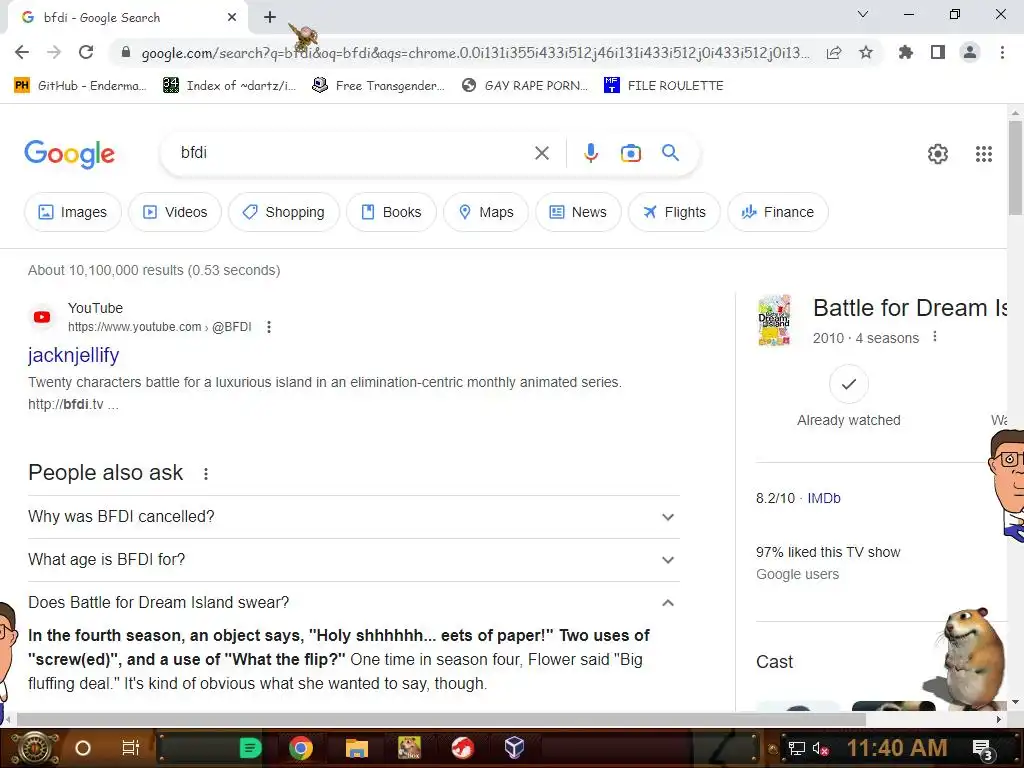Expand "Why was BFDI cancelled?"
The width and height of the screenshot is (1024, 768).
pyautogui.click(x=354, y=517)
